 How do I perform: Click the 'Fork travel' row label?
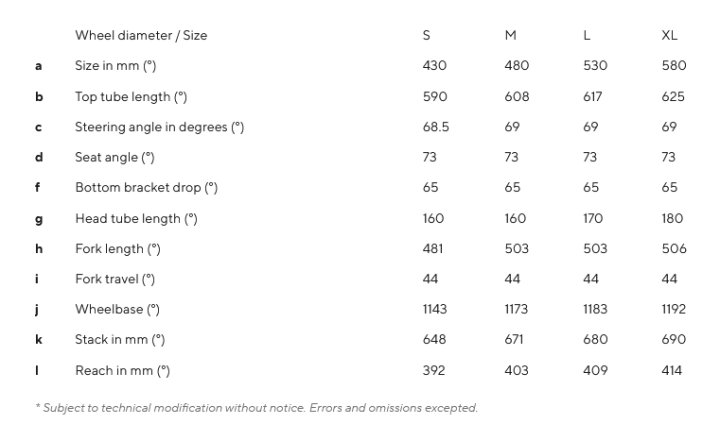pos(115,279)
